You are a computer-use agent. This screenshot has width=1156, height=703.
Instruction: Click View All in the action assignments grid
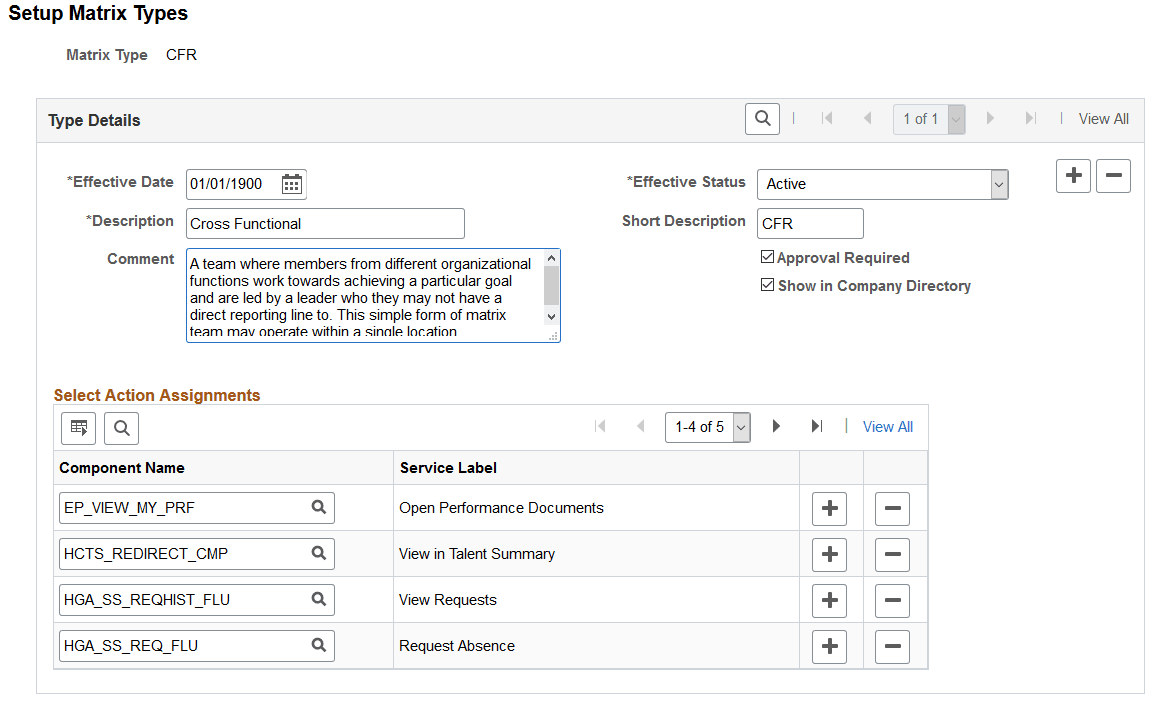[x=887, y=426]
